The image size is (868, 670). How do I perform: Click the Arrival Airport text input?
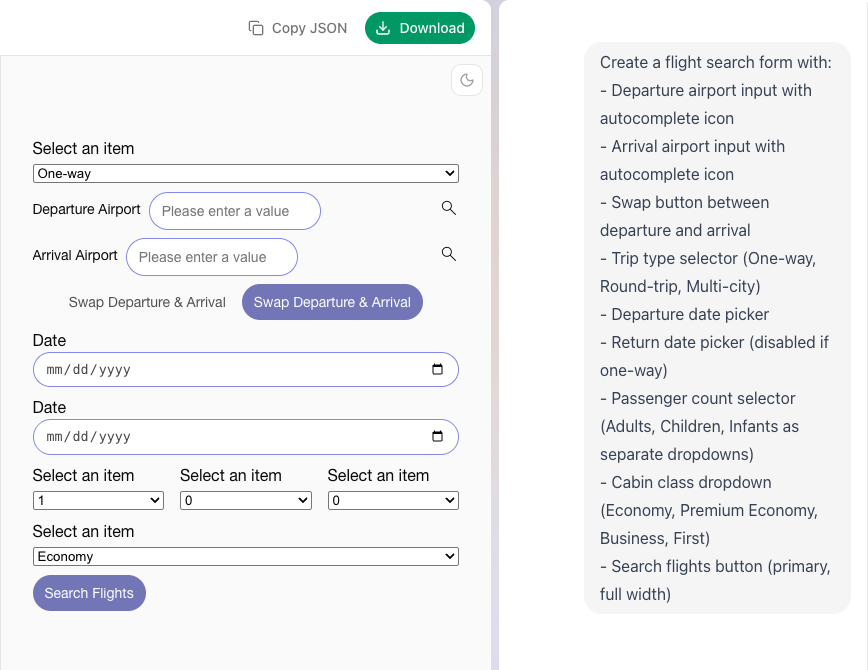tap(211, 257)
